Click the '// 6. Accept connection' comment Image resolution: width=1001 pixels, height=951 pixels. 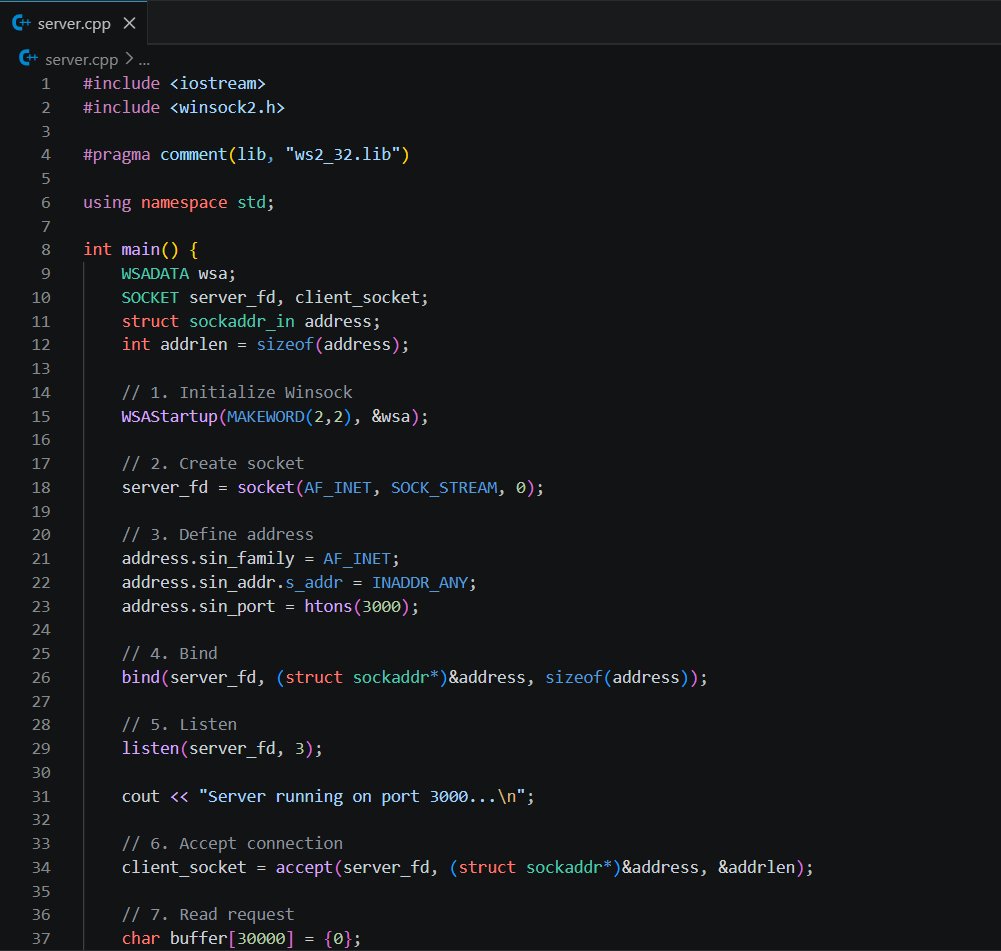(x=232, y=844)
